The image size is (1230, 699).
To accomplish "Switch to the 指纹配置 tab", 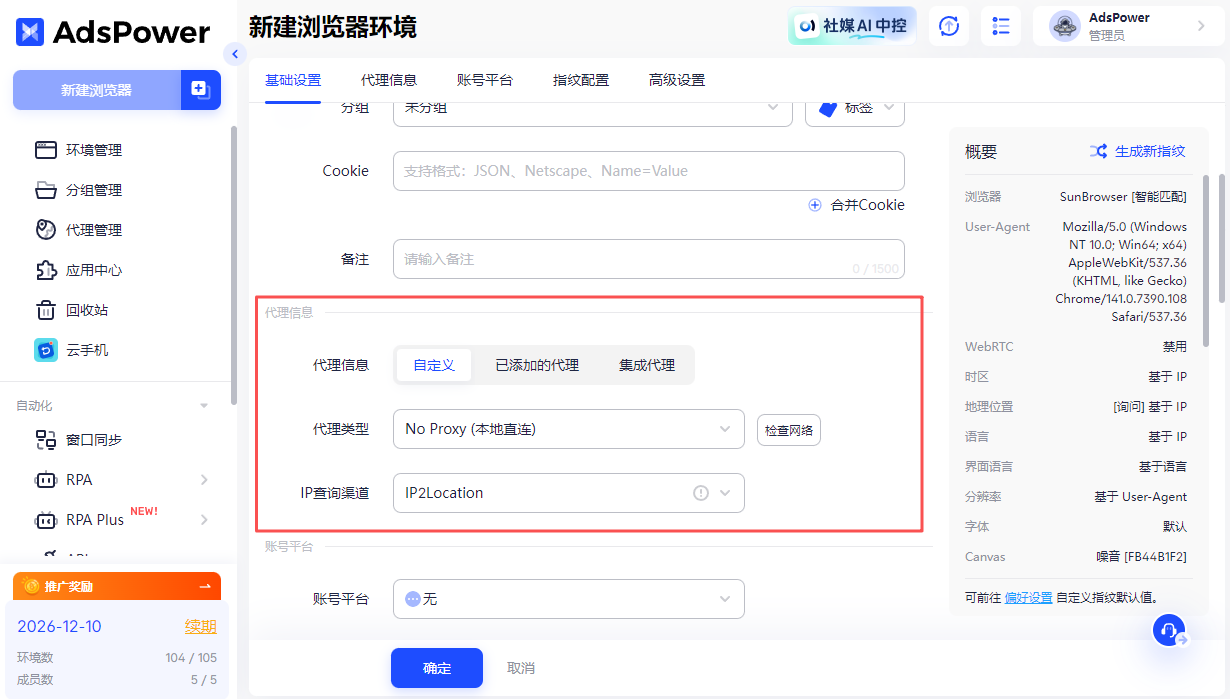I will click(x=580, y=80).
